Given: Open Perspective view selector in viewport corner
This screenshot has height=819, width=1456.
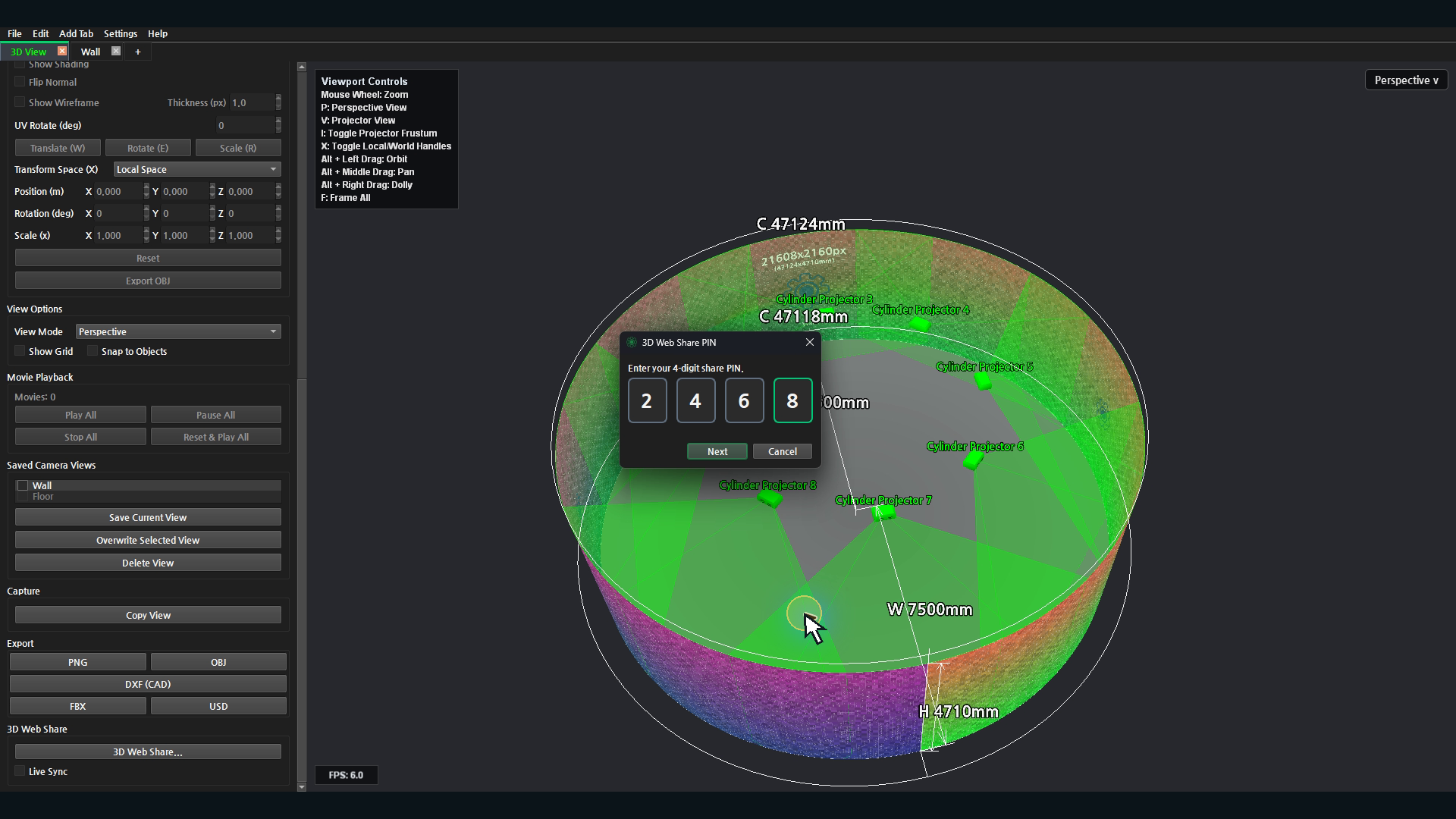Looking at the screenshot, I should 1406,80.
